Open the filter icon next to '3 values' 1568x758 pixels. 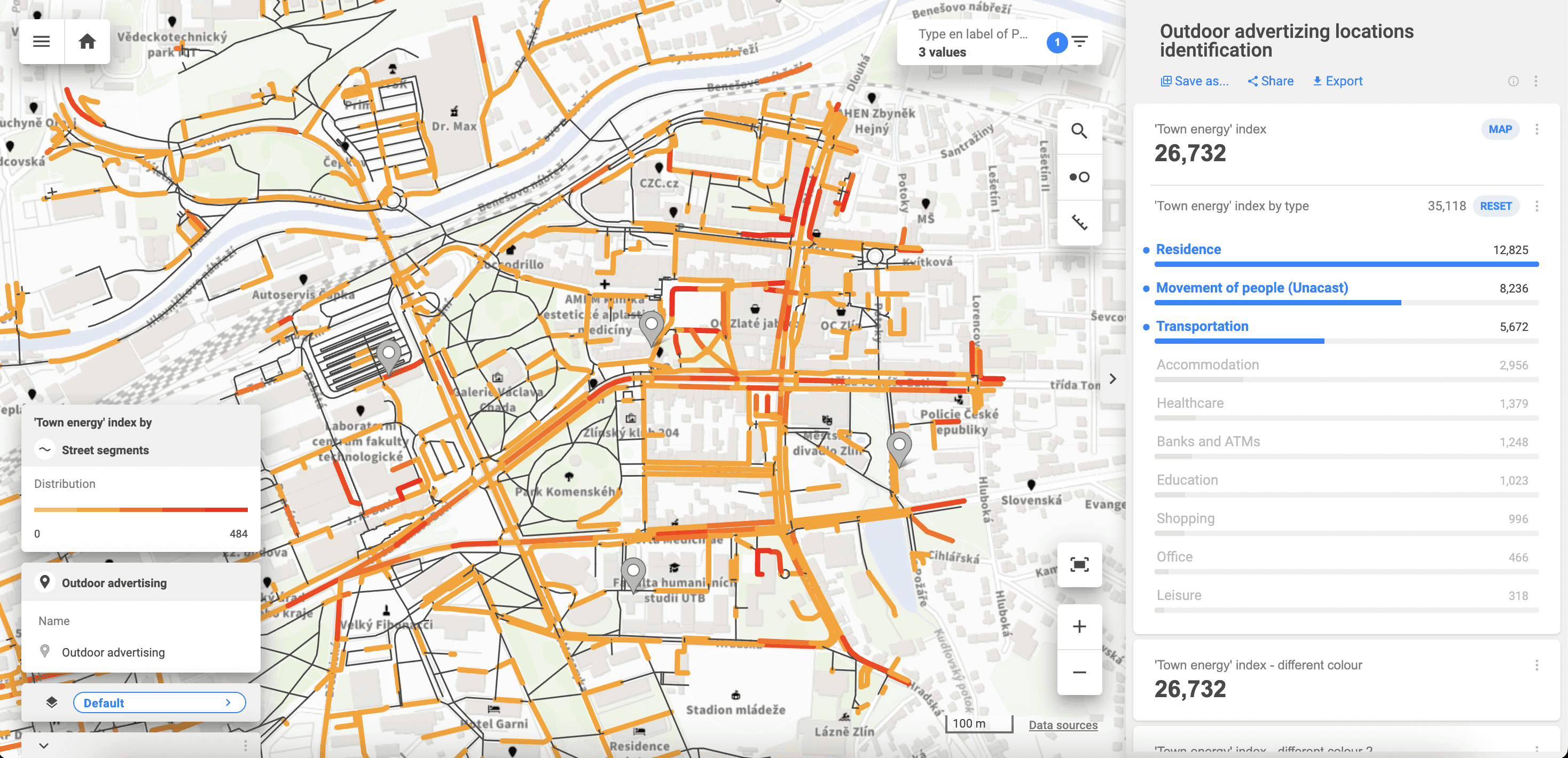pos(1081,41)
